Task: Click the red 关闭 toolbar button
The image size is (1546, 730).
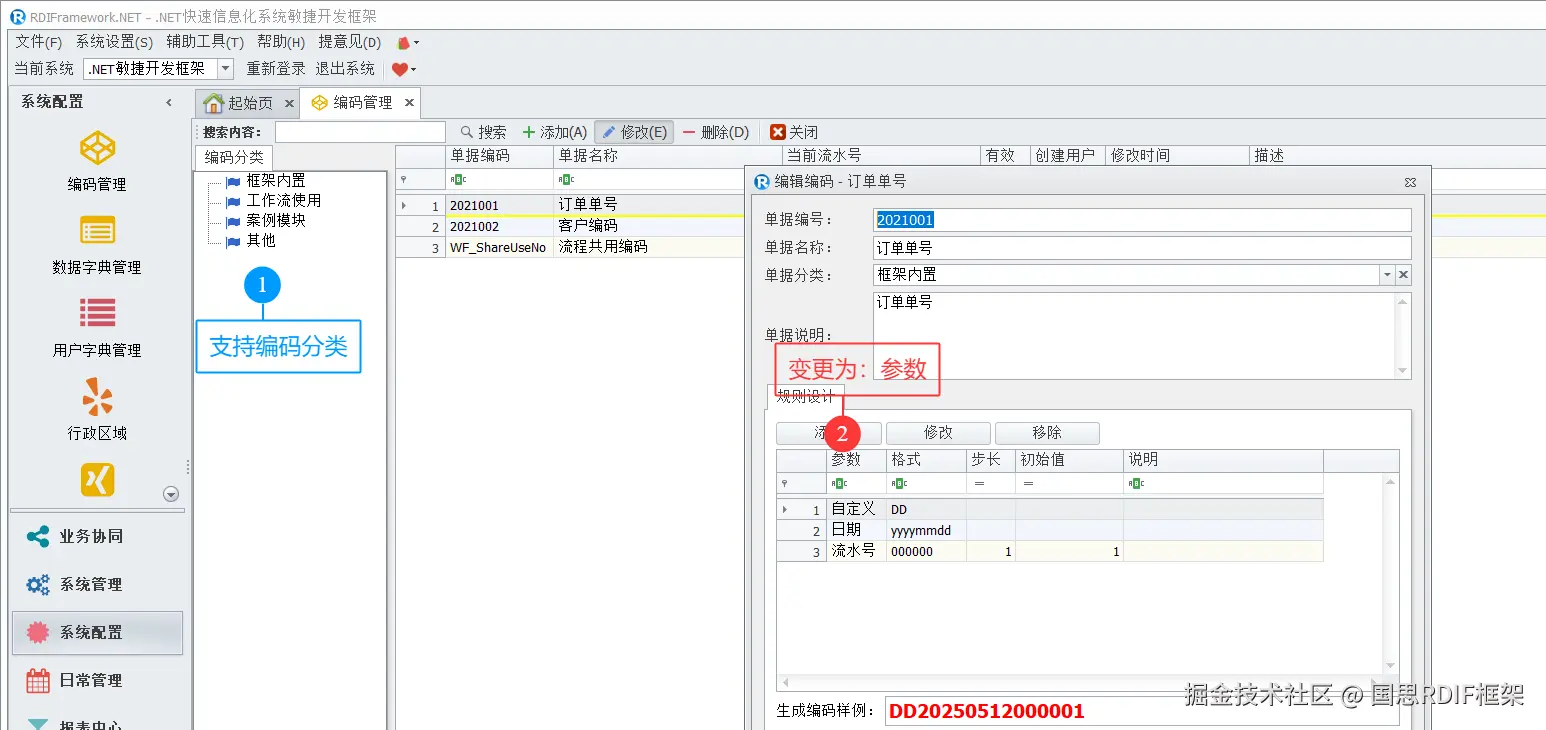Action: click(x=794, y=132)
